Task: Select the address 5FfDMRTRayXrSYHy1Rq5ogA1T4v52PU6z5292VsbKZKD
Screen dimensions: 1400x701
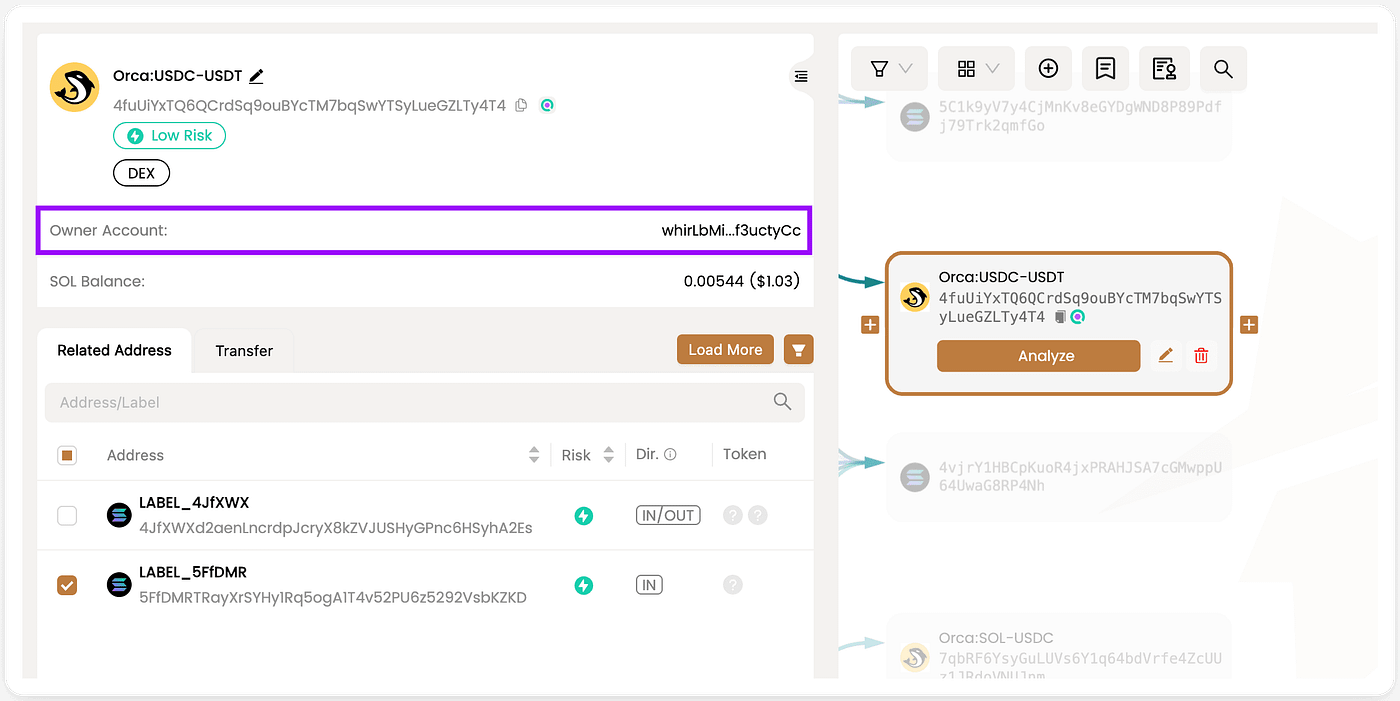Action: (x=333, y=597)
